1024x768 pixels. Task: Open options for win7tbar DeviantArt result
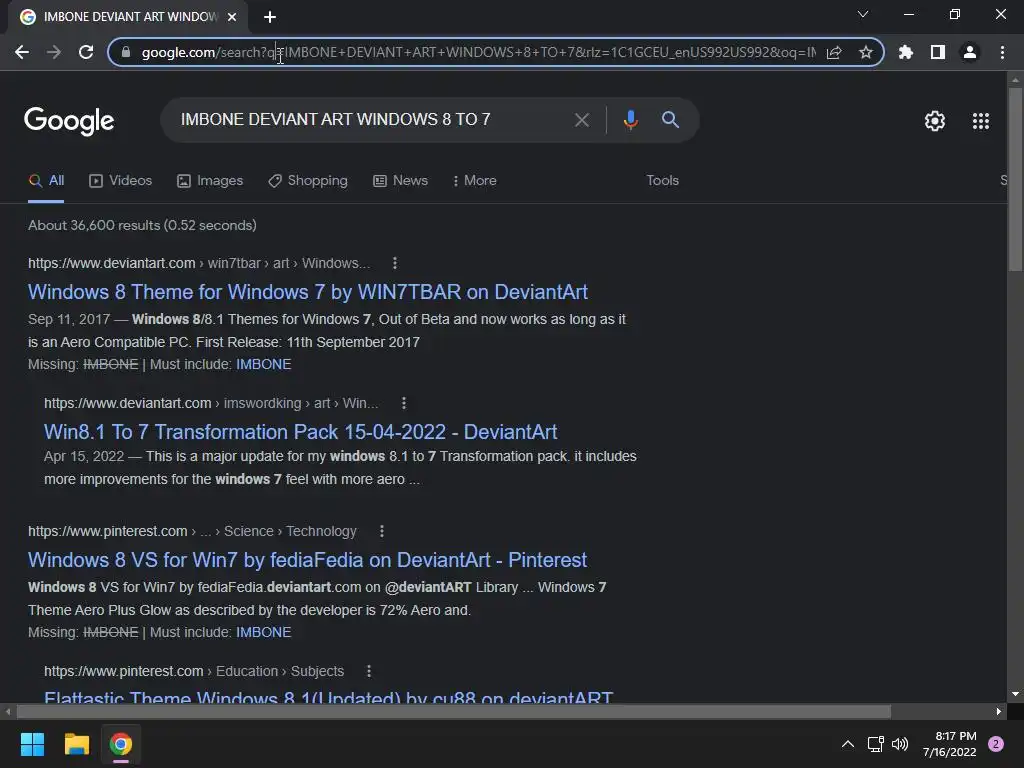point(394,263)
